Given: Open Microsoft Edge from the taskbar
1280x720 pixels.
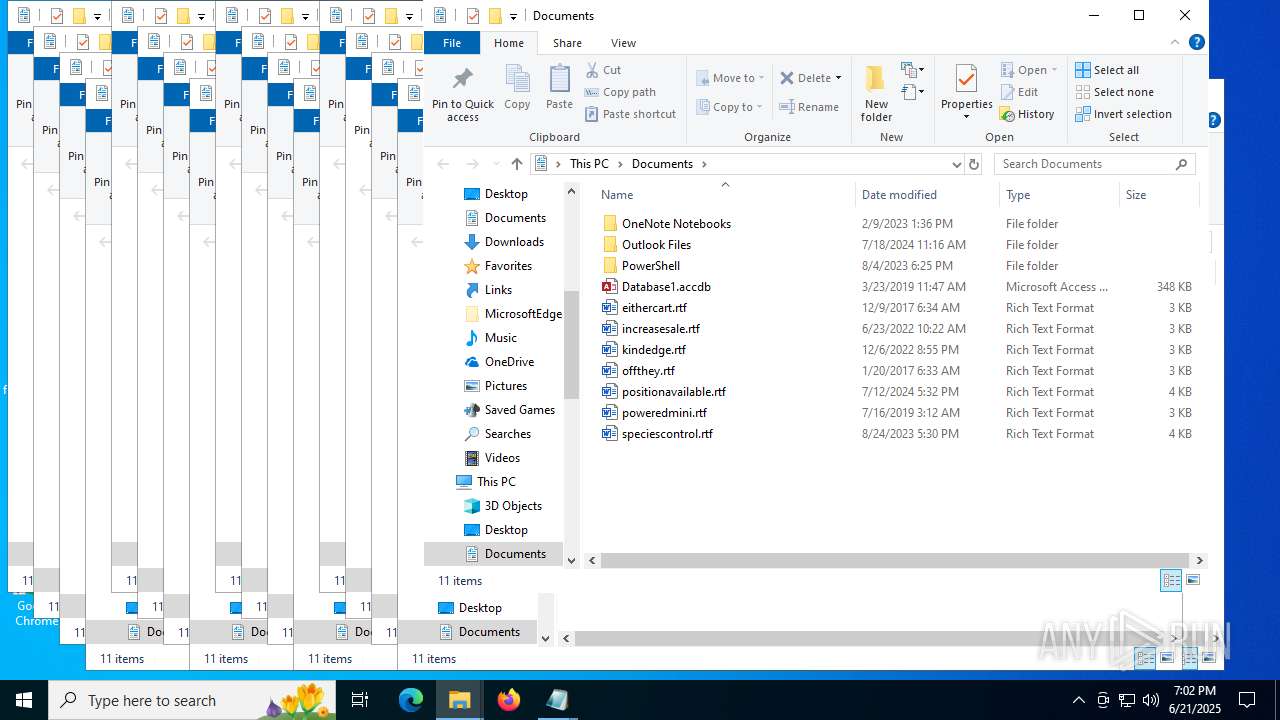Looking at the screenshot, I should tap(411, 700).
